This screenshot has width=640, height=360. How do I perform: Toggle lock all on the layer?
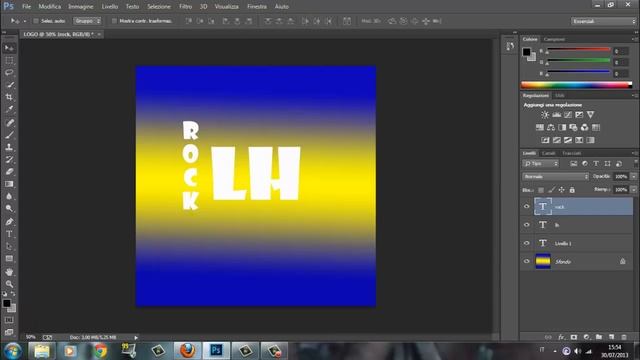click(572, 190)
